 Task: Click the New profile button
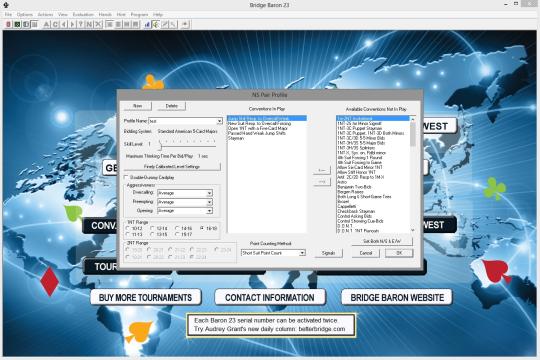(x=137, y=106)
